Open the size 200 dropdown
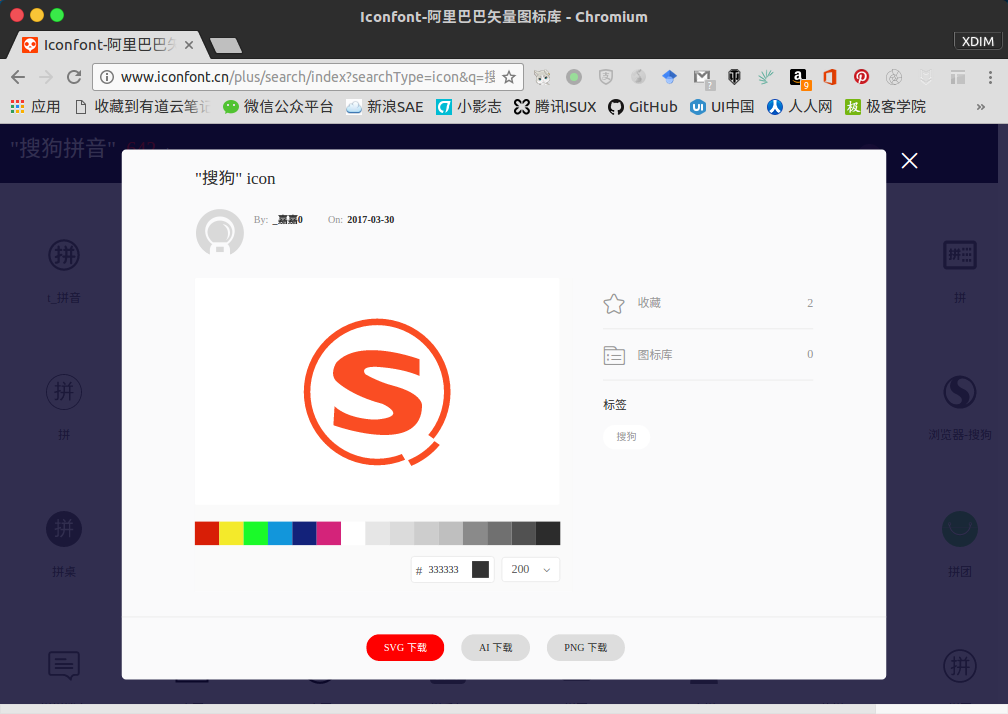This screenshot has height=714, width=1008. coord(530,569)
